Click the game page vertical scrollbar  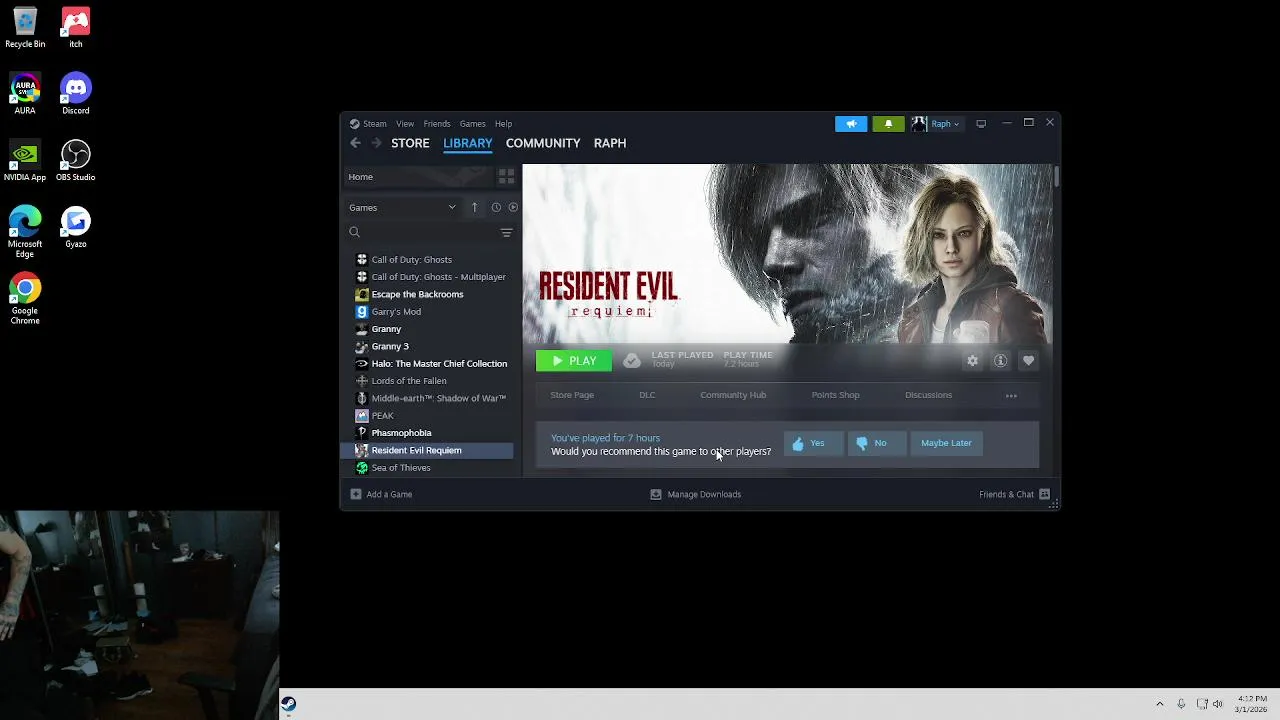coord(1056,176)
